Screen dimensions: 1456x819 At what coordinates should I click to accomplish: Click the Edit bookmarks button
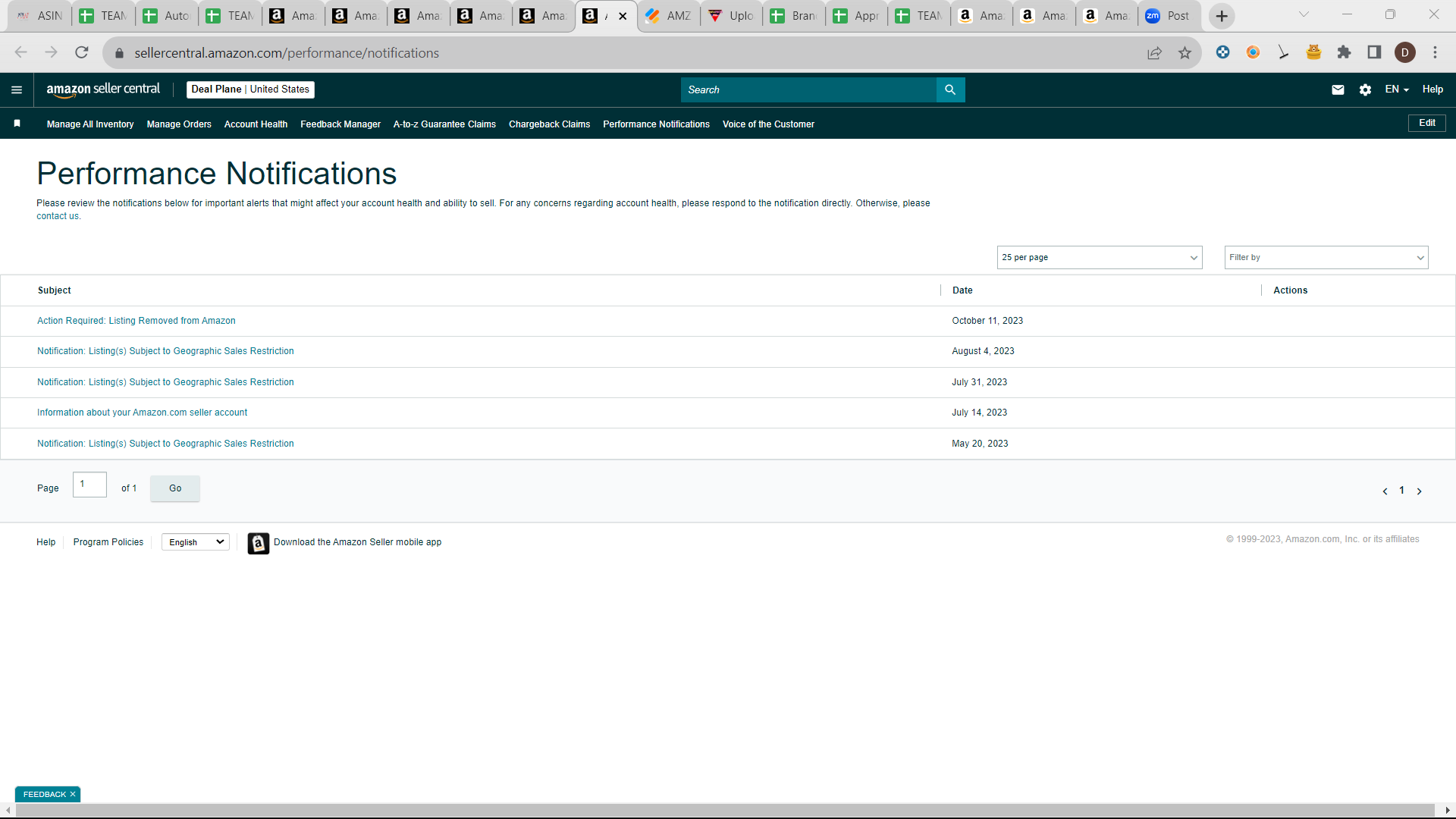(x=1426, y=123)
